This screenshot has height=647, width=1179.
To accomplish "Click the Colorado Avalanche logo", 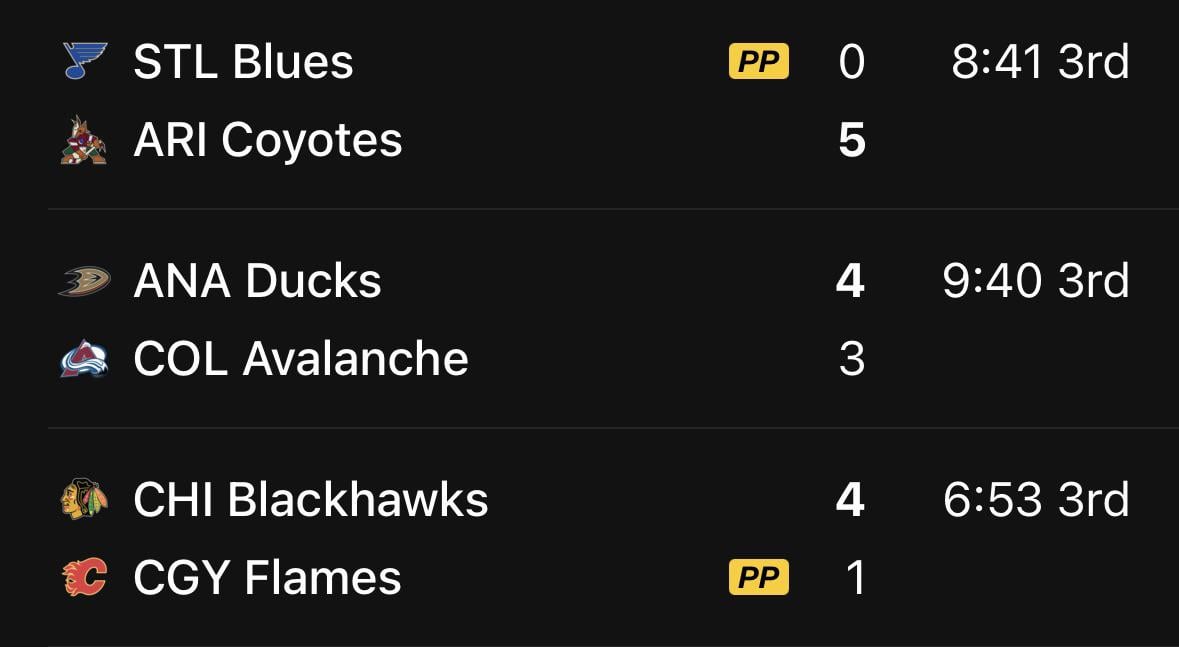I will pyautogui.click(x=84, y=359).
